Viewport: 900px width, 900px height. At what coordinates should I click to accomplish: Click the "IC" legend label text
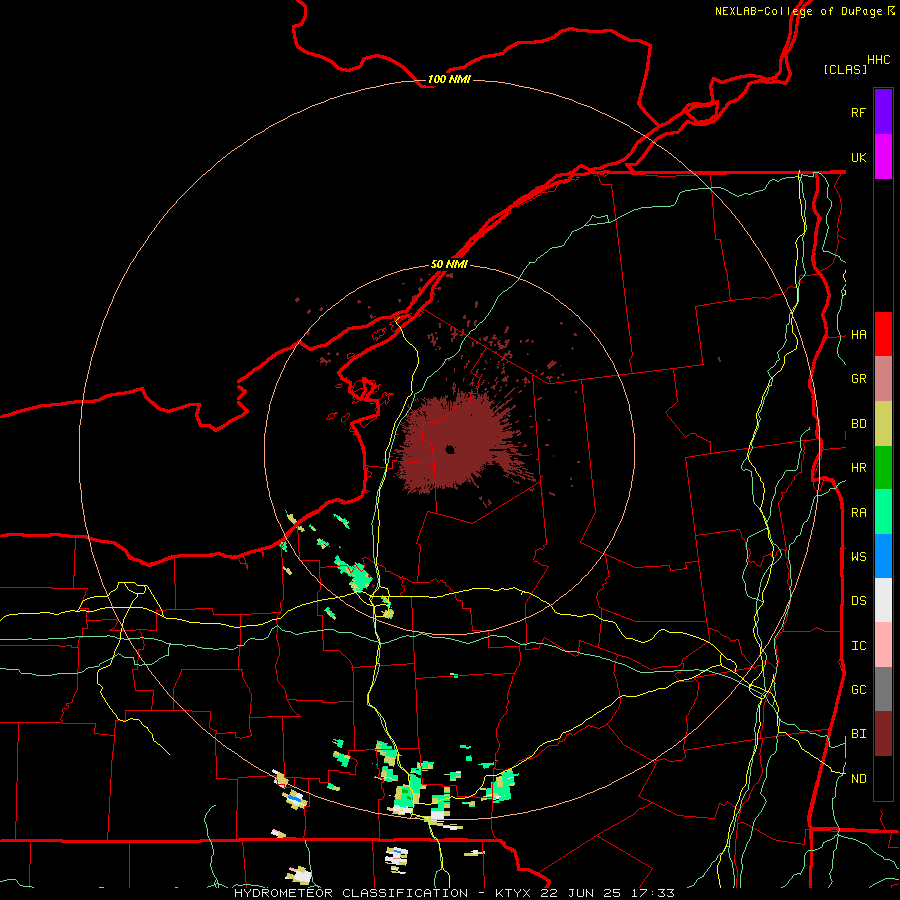tap(858, 646)
